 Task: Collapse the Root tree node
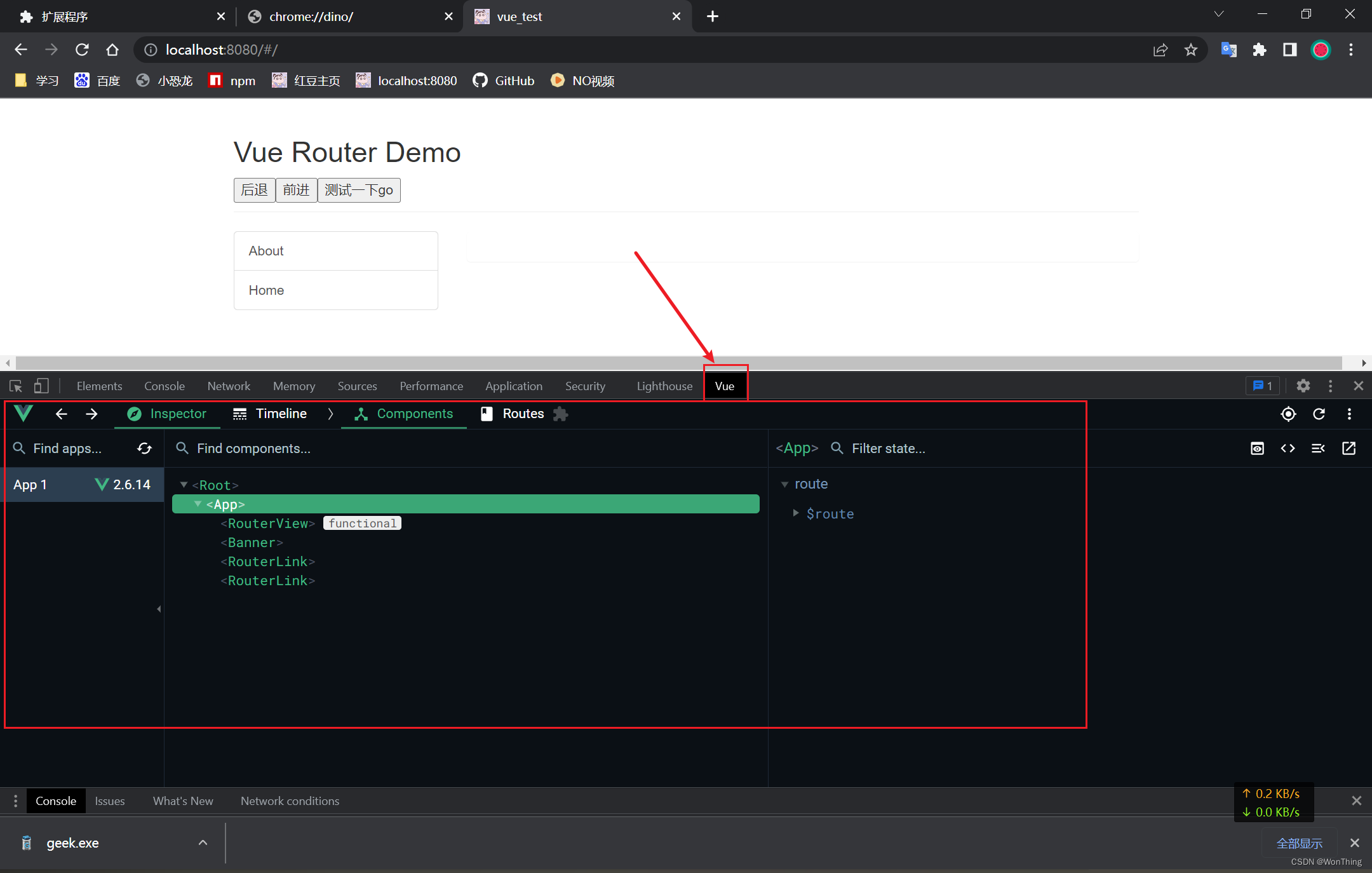(x=184, y=485)
